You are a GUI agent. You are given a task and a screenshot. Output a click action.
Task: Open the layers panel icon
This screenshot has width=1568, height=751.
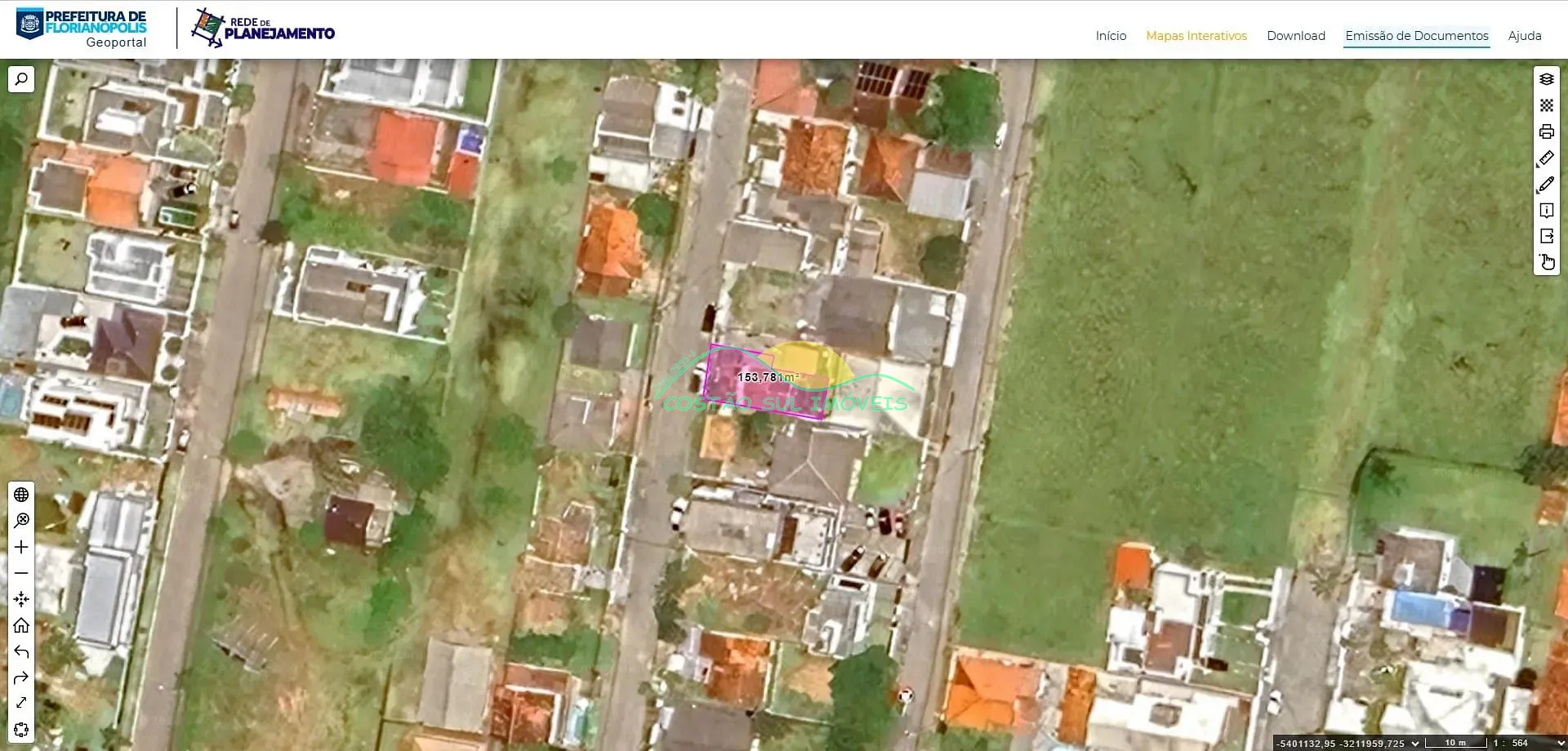pyautogui.click(x=1546, y=79)
